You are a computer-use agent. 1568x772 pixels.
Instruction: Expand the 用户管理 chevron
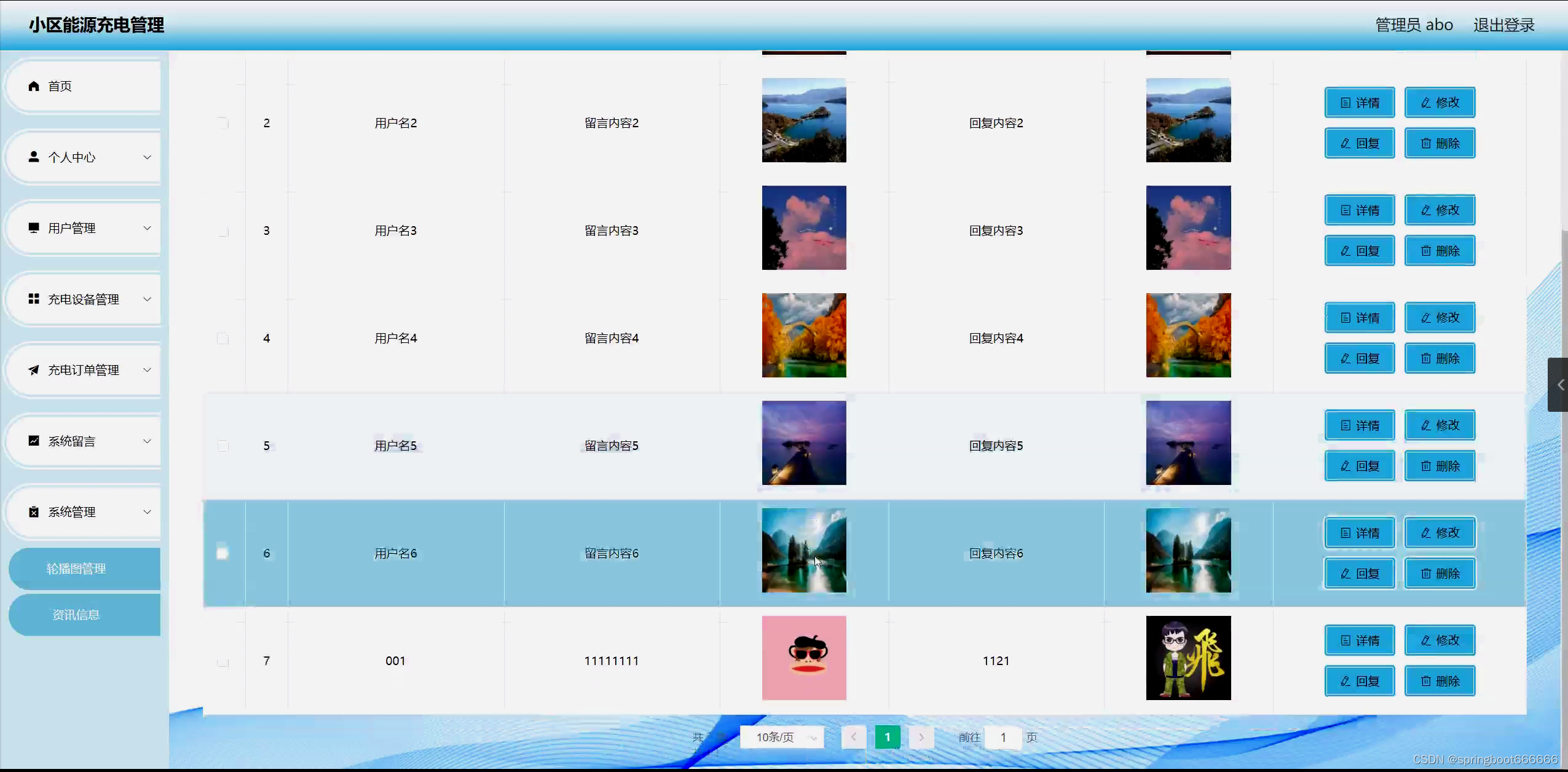coord(147,228)
